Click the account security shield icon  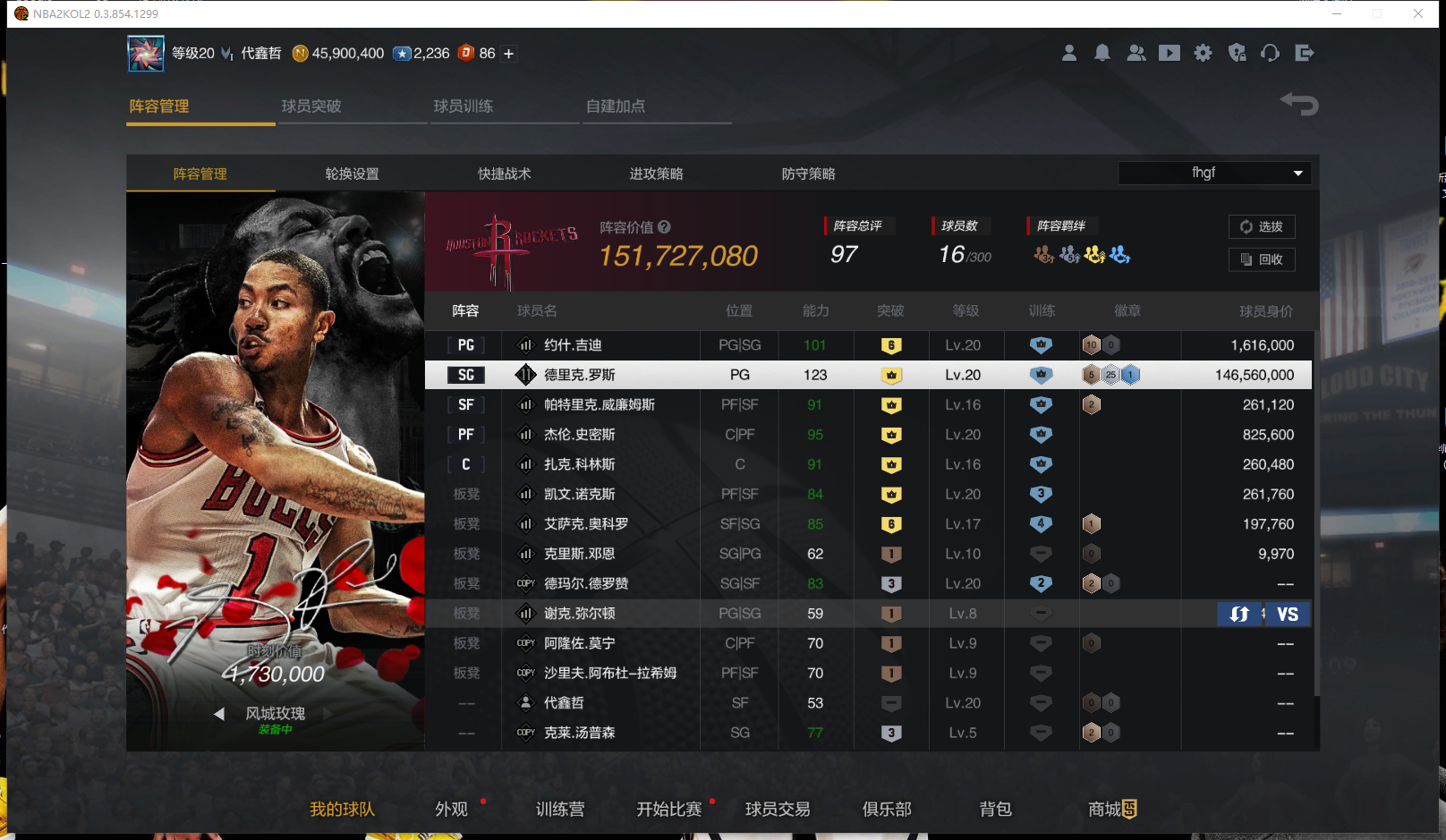click(x=1238, y=54)
